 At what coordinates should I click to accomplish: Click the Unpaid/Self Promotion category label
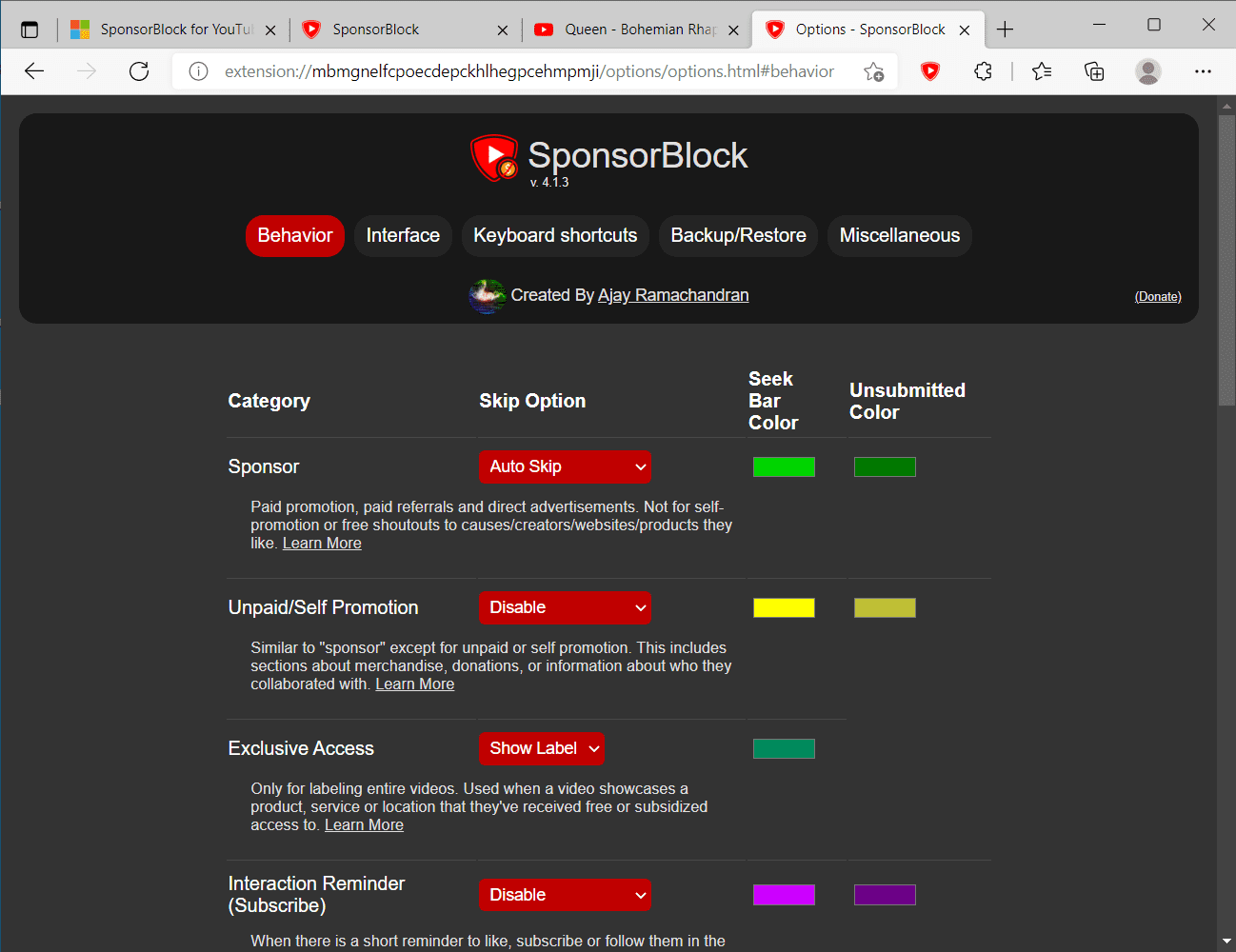pos(324,607)
